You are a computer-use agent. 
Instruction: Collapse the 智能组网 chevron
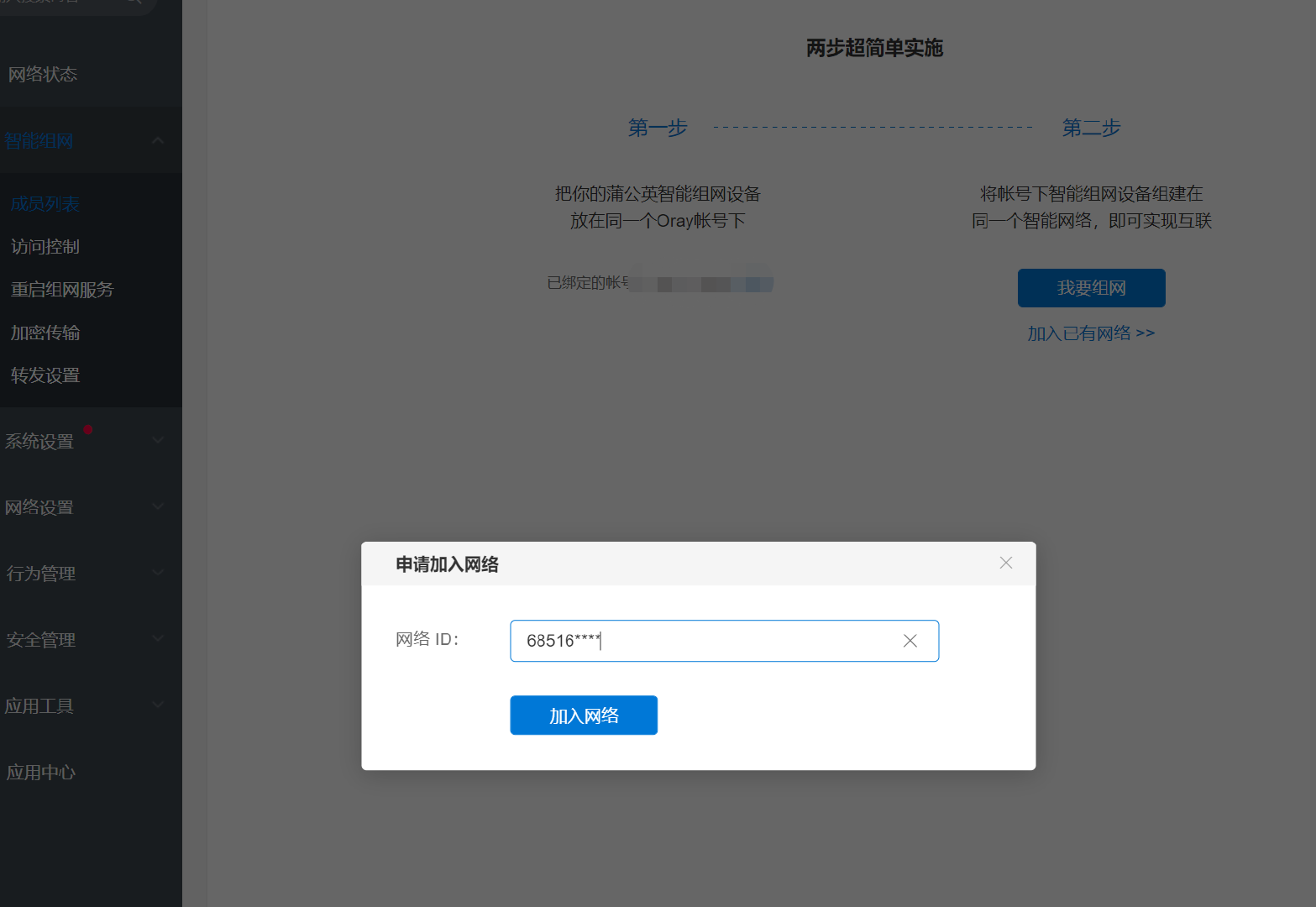point(157,140)
